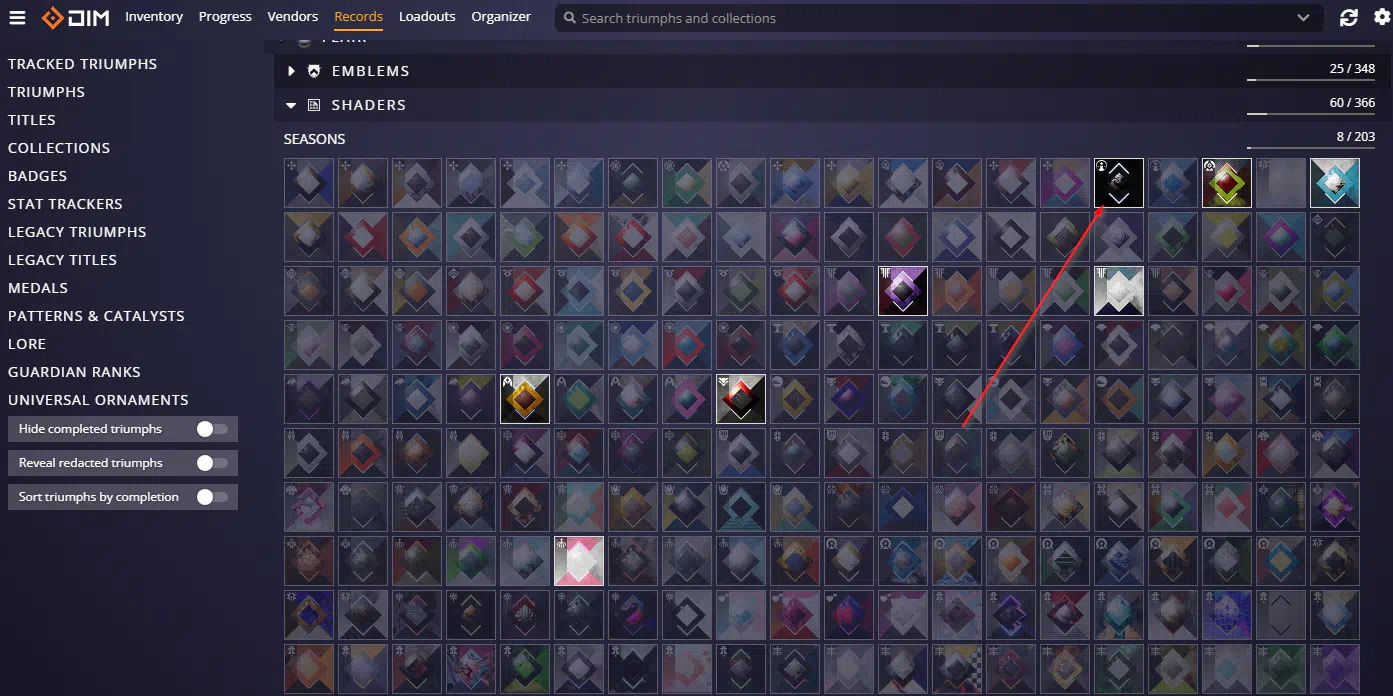Expand the Emblems section
Viewport: 1393px width, 696px height.
click(x=292, y=71)
